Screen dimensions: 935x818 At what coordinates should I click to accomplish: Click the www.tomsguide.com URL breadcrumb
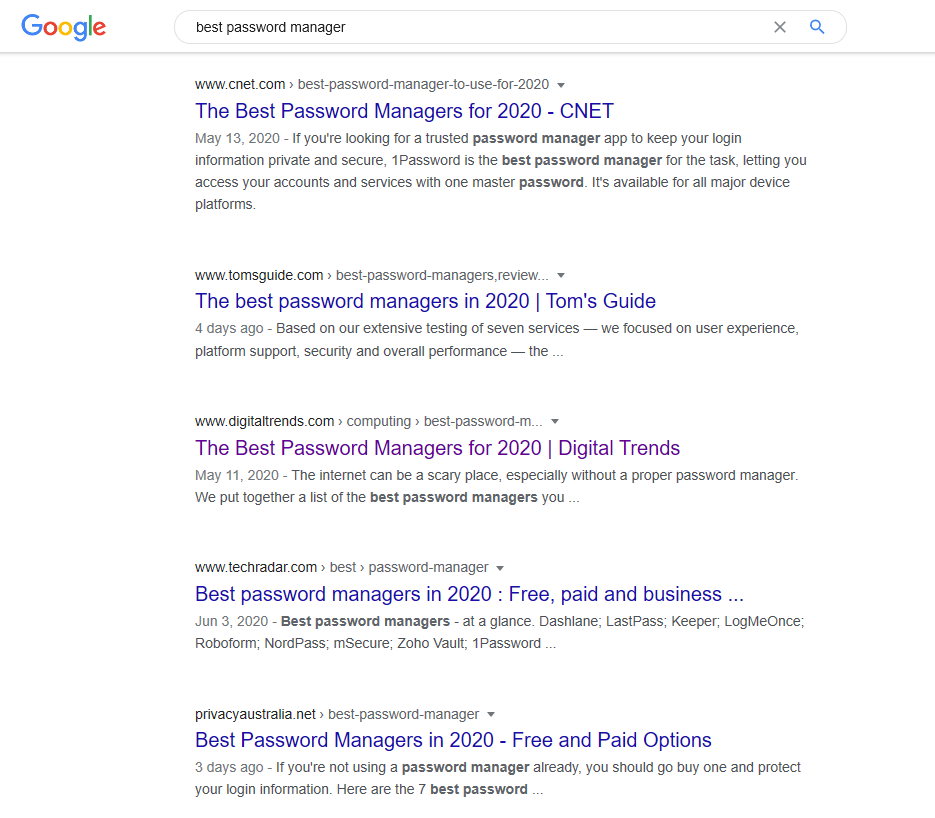259,275
